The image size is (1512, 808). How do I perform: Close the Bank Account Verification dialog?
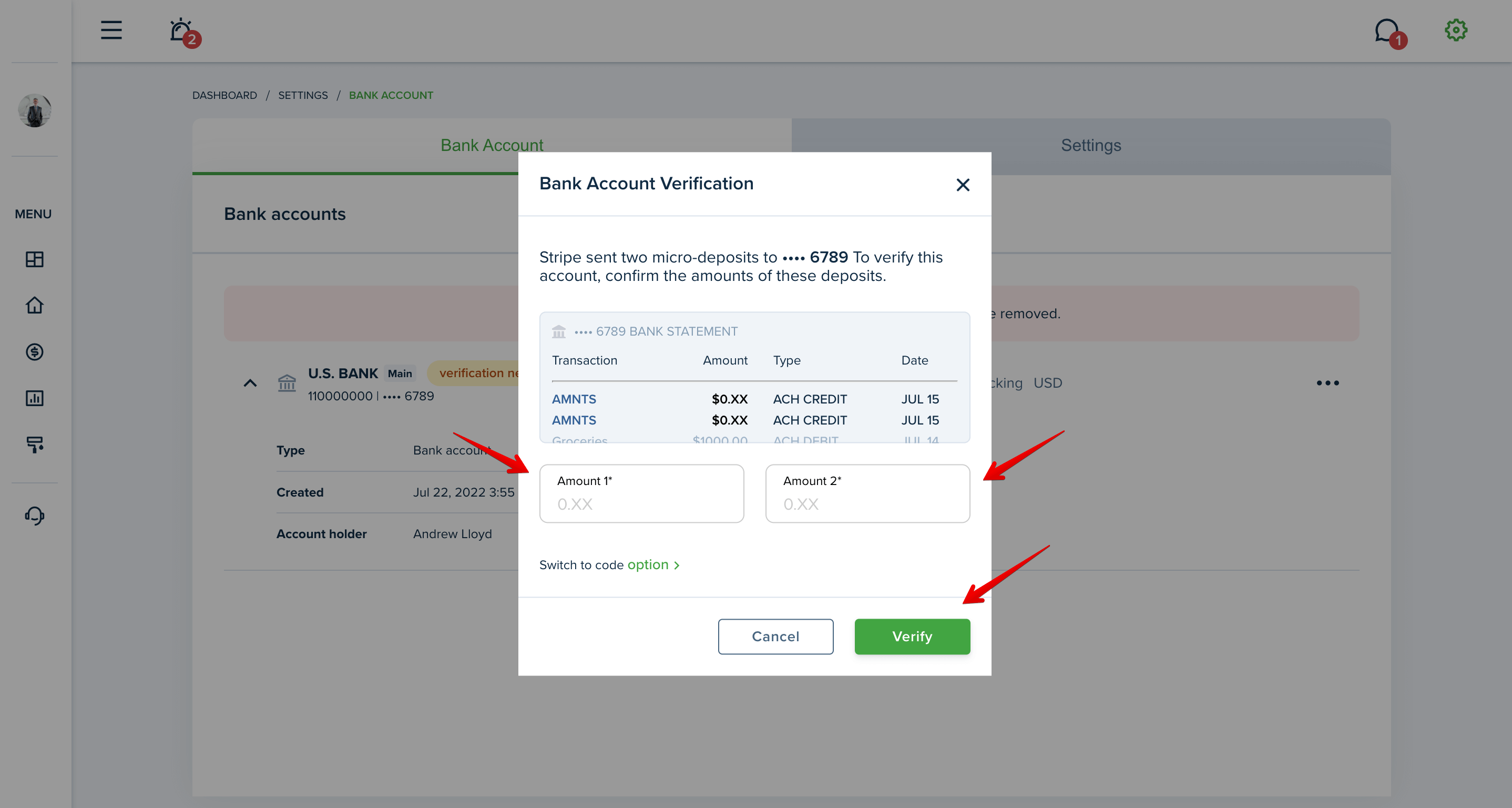tap(963, 185)
